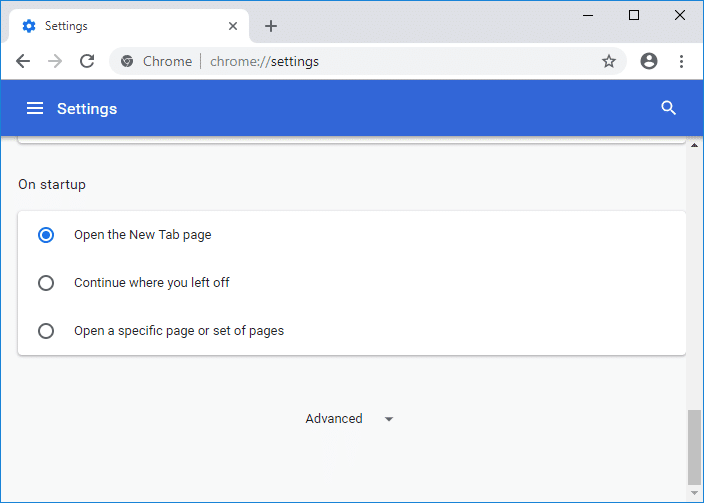Go back with the back arrow
Screen dimensions: 704x503
[23, 61]
